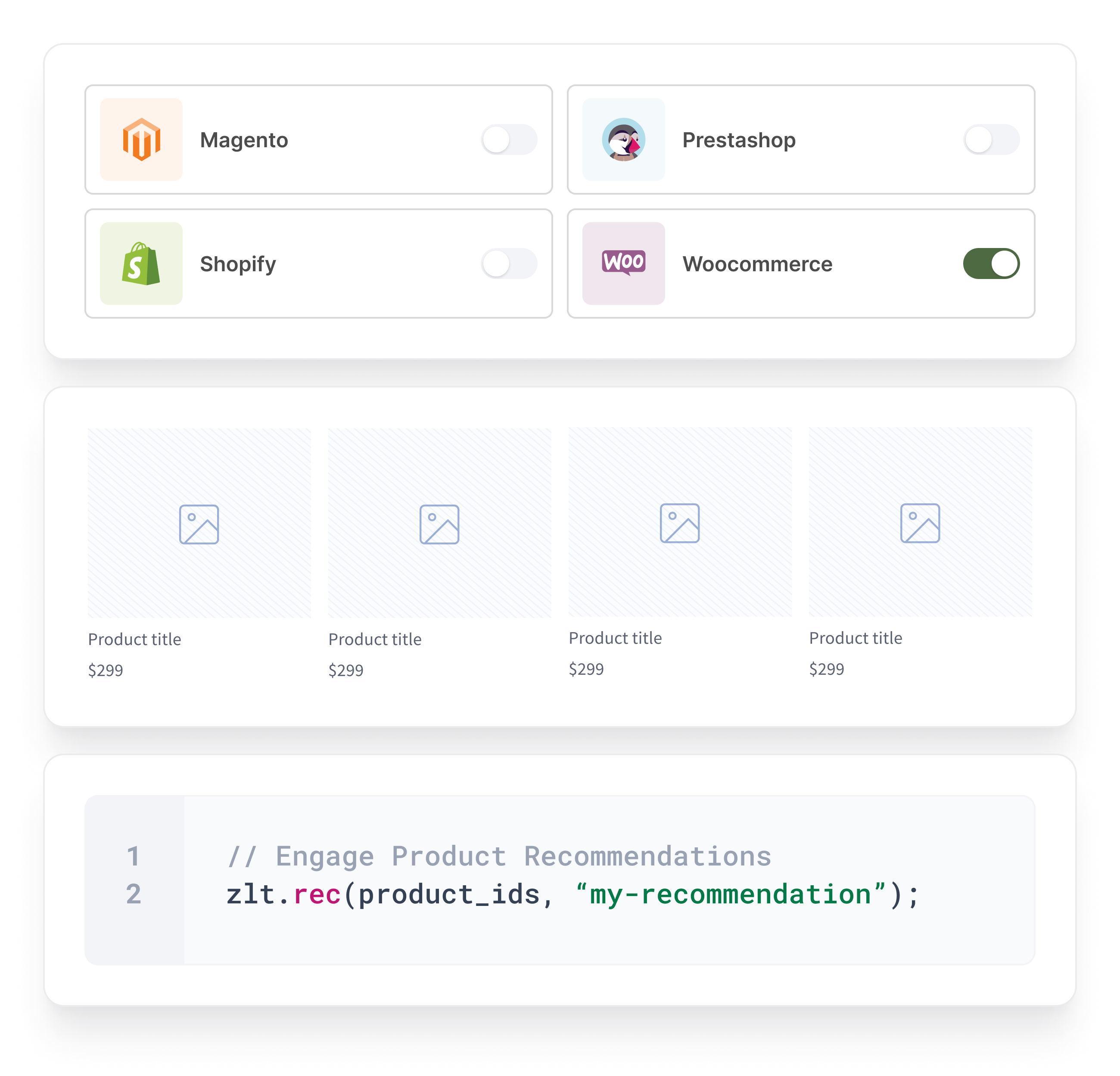This screenshot has height=1076, width=1120.
Task: Select the fourth product card thumbnail
Action: tap(920, 524)
